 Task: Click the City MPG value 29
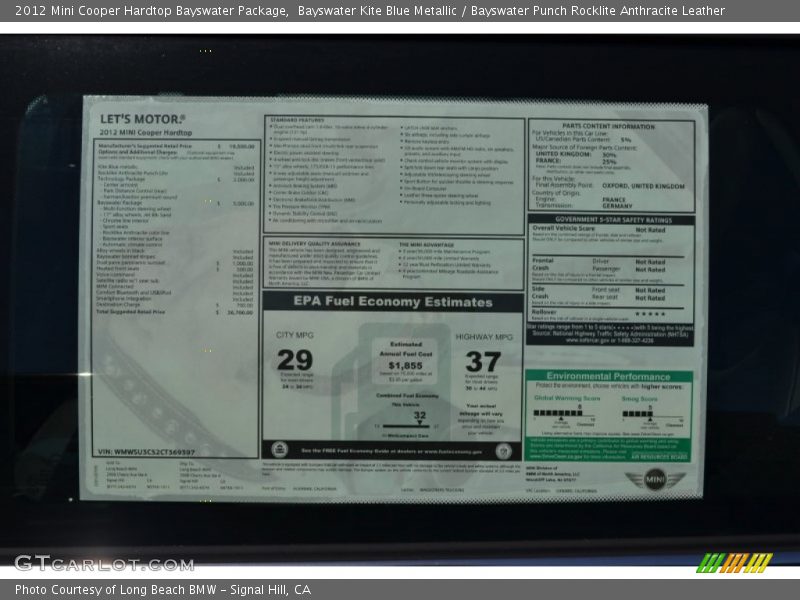click(x=295, y=360)
